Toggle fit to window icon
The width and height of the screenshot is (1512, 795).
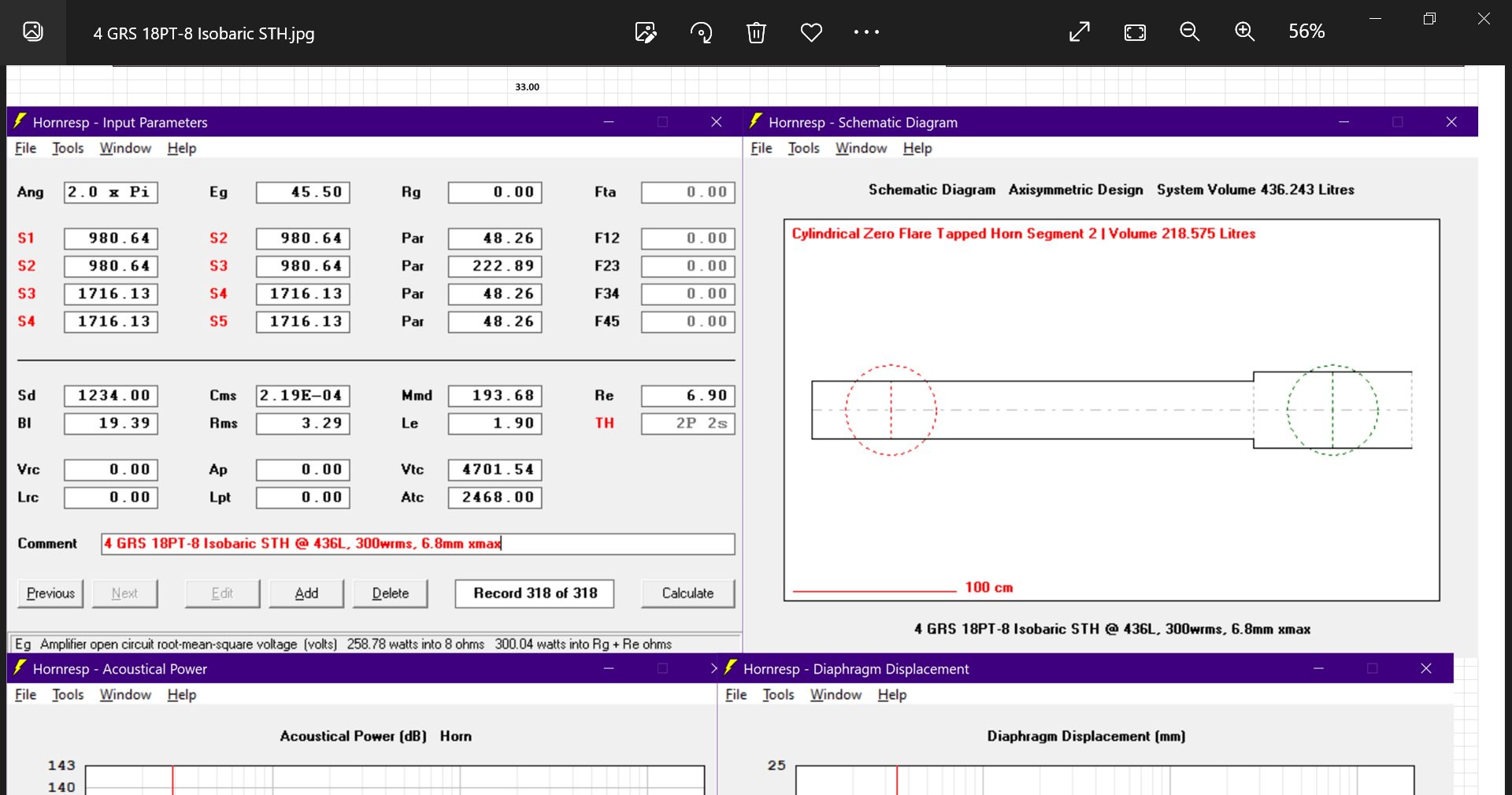(1135, 32)
